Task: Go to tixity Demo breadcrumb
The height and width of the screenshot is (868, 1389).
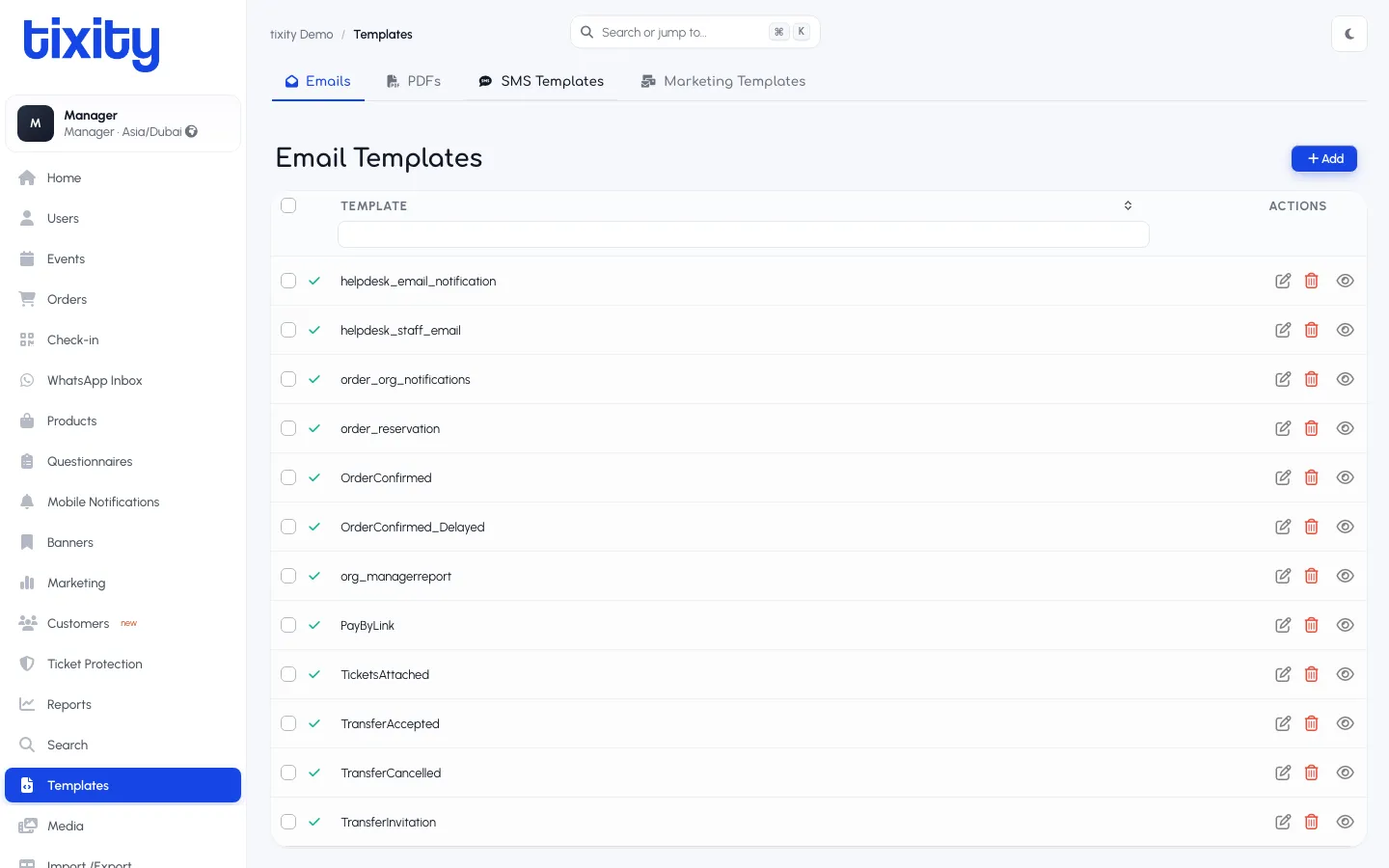Action: tap(301, 34)
